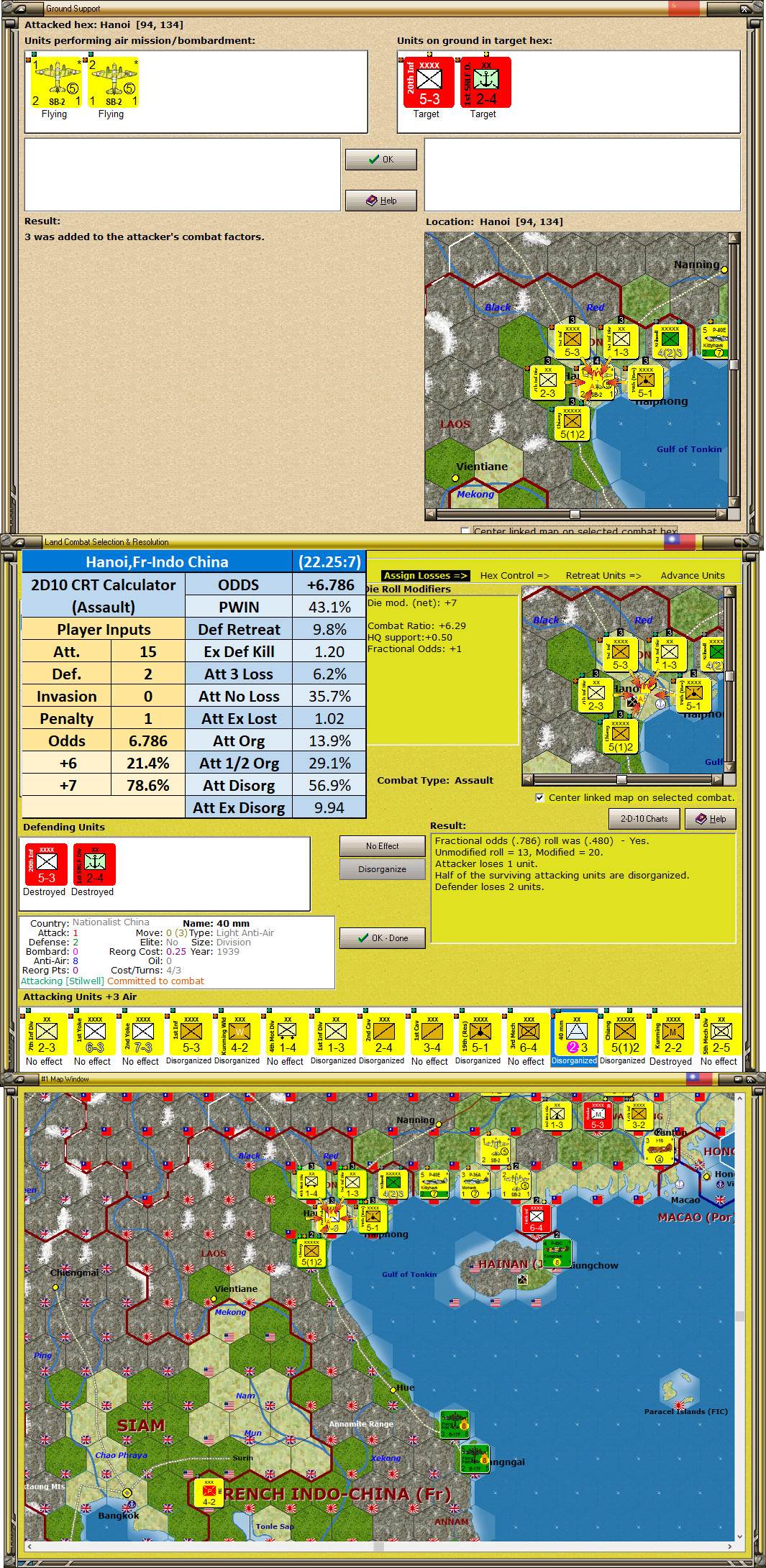The image size is (766, 1568).
Task: Click the red 6-4 unit north of Hainan
Action: pos(536,1219)
